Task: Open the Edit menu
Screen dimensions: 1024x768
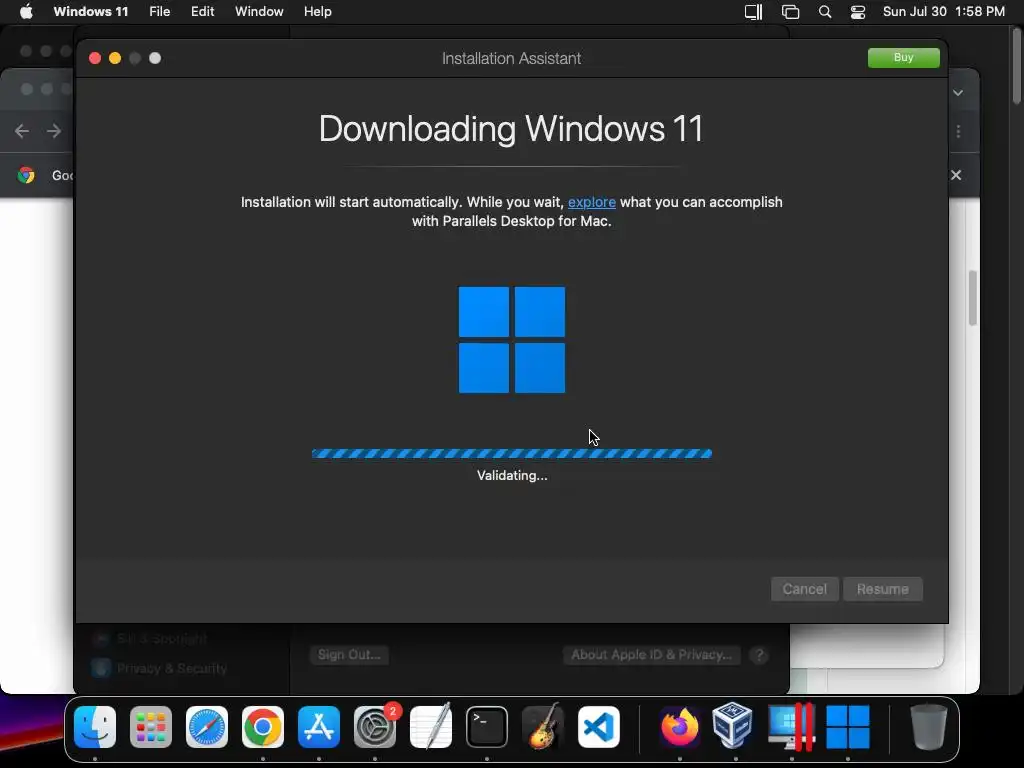Action: pyautogui.click(x=202, y=12)
